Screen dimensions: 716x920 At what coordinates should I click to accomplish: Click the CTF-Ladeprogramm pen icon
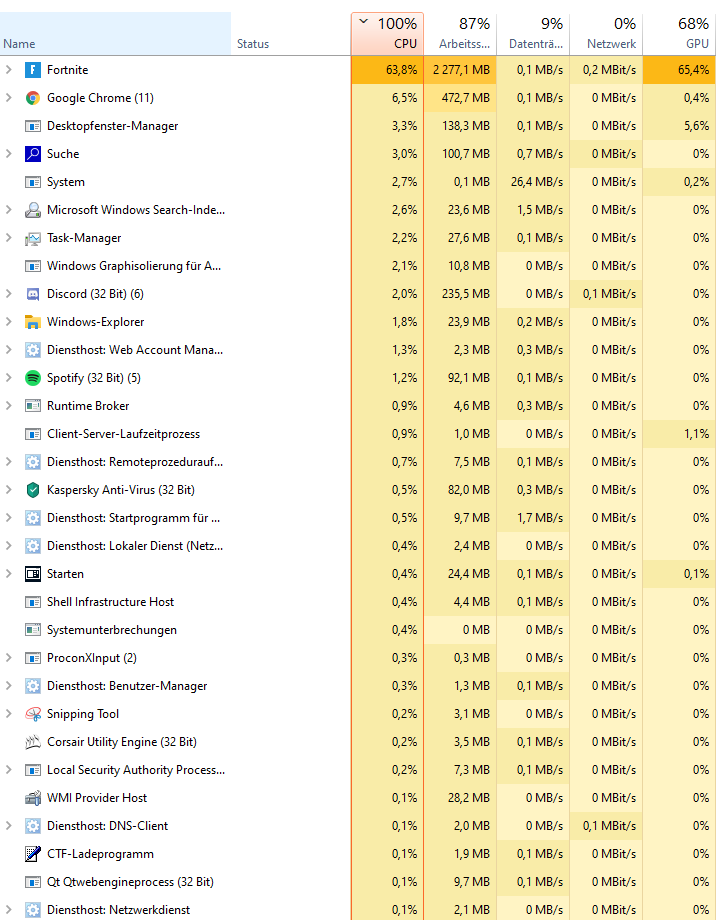[33, 854]
